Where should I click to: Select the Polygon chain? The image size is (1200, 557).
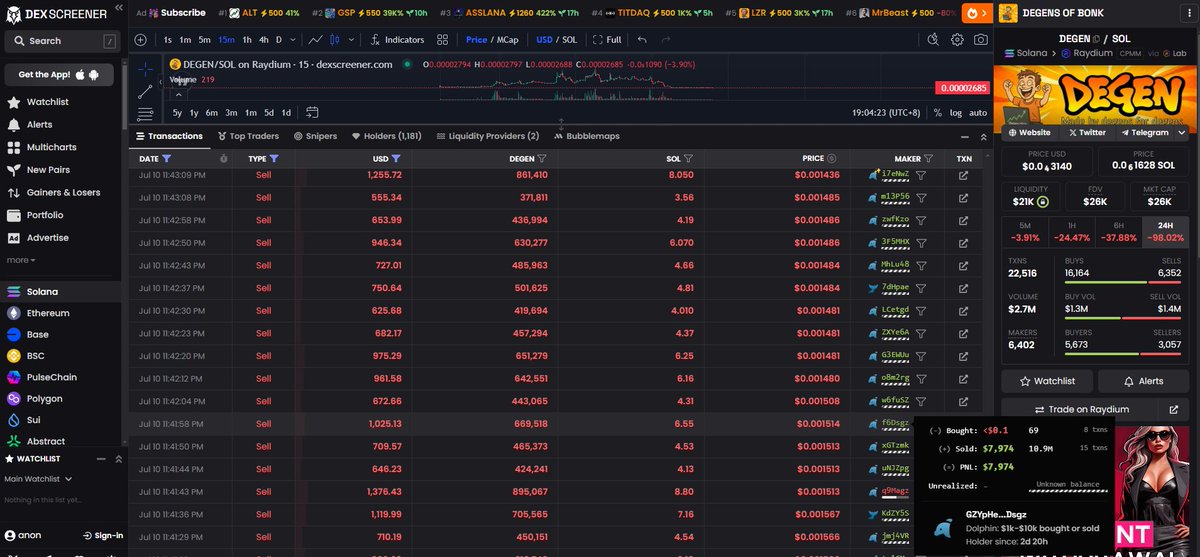click(x=61, y=399)
